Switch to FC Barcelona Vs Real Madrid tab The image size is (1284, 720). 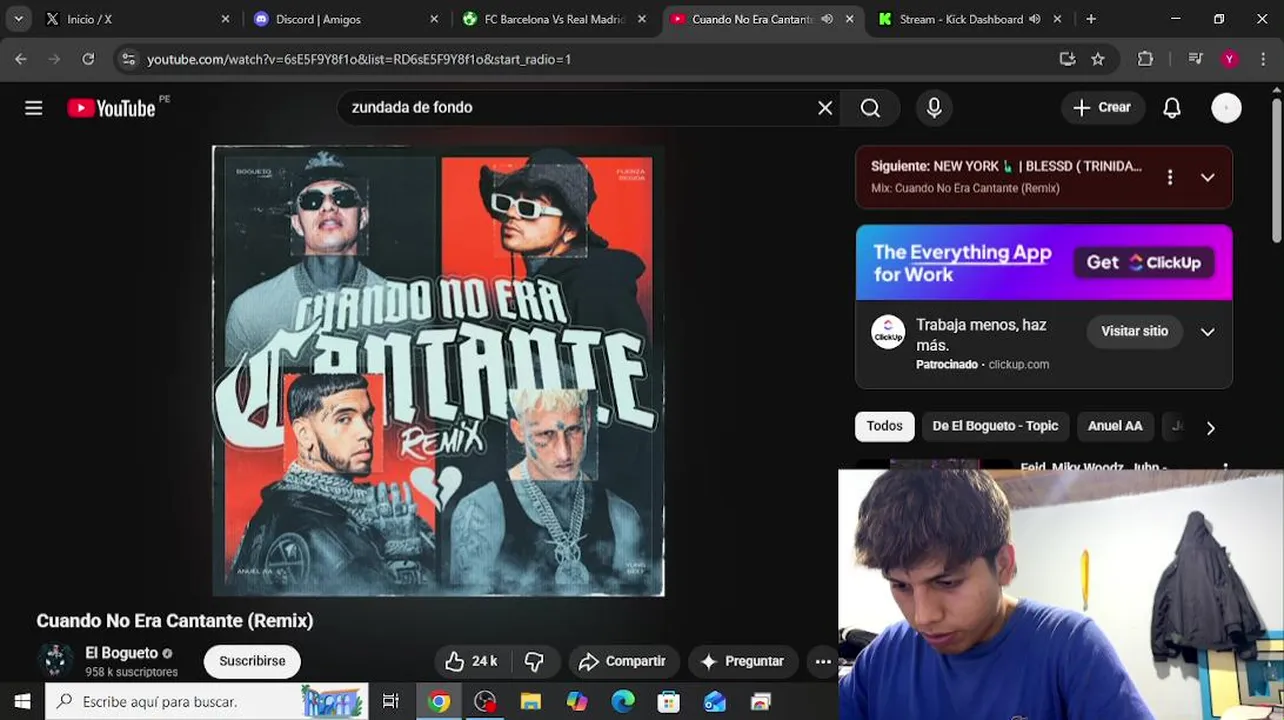(555, 19)
